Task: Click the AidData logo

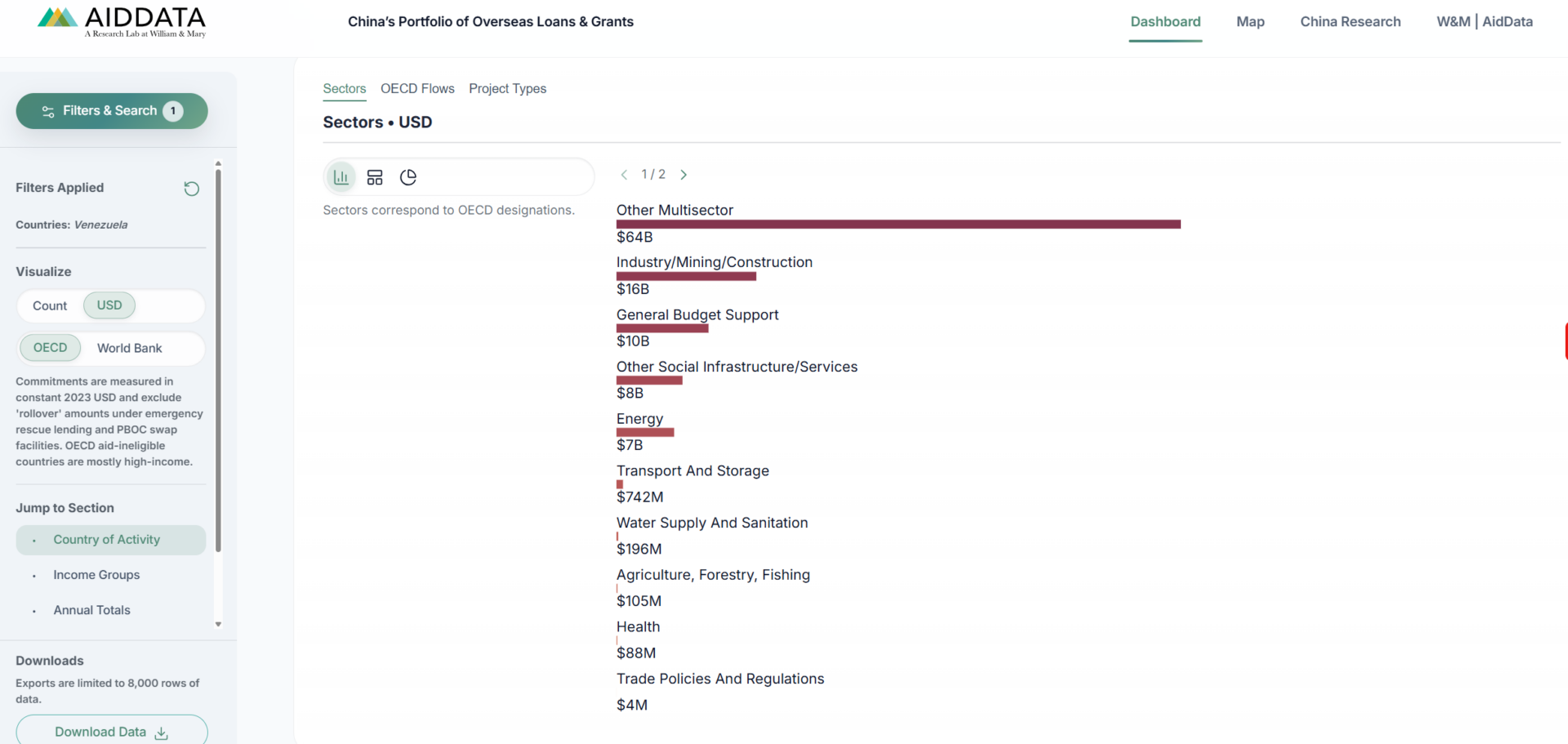Action: pyautogui.click(x=122, y=21)
